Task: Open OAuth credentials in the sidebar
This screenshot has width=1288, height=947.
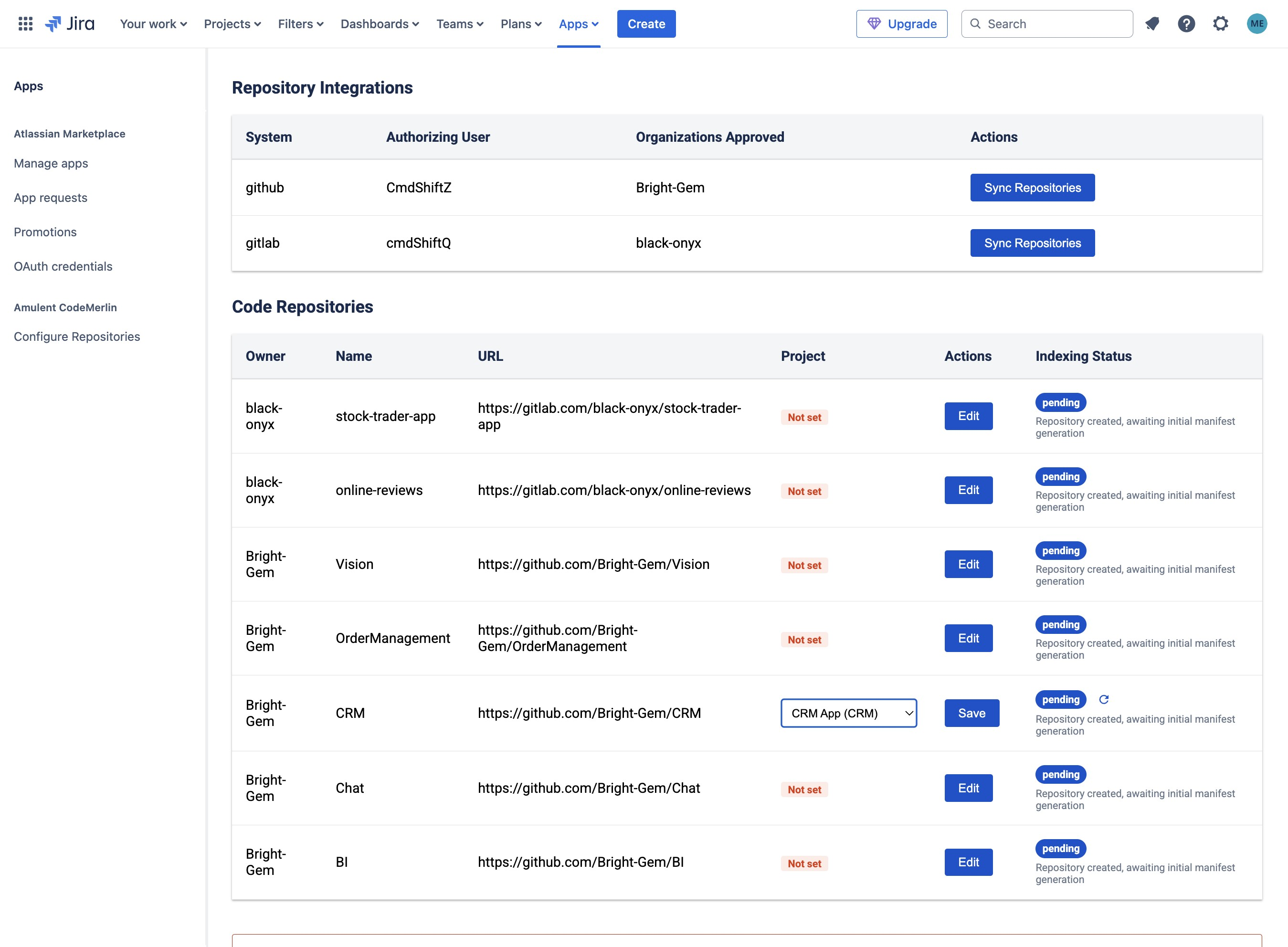Action: pyautogui.click(x=63, y=266)
